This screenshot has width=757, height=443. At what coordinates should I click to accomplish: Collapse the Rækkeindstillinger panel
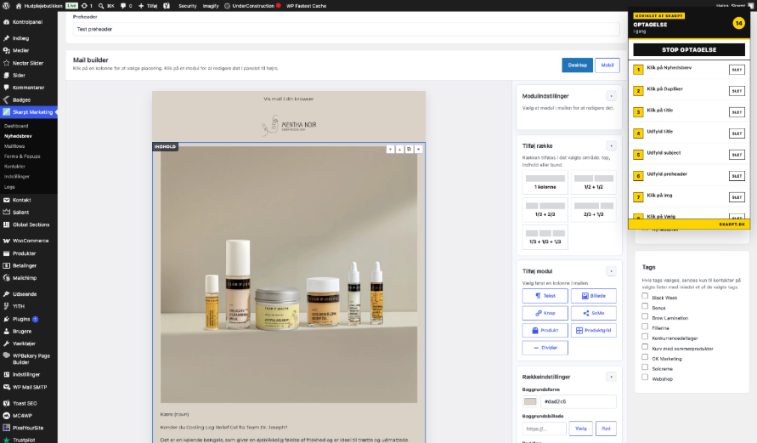[611, 377]
